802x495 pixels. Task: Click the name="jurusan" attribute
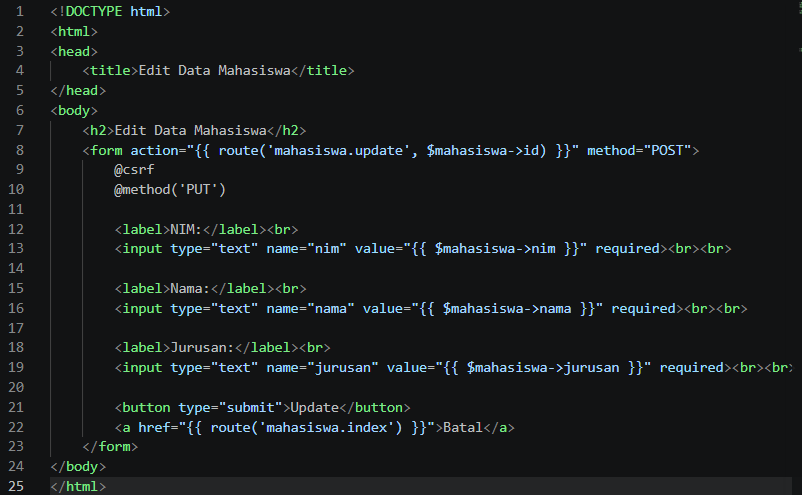(322, 368)
